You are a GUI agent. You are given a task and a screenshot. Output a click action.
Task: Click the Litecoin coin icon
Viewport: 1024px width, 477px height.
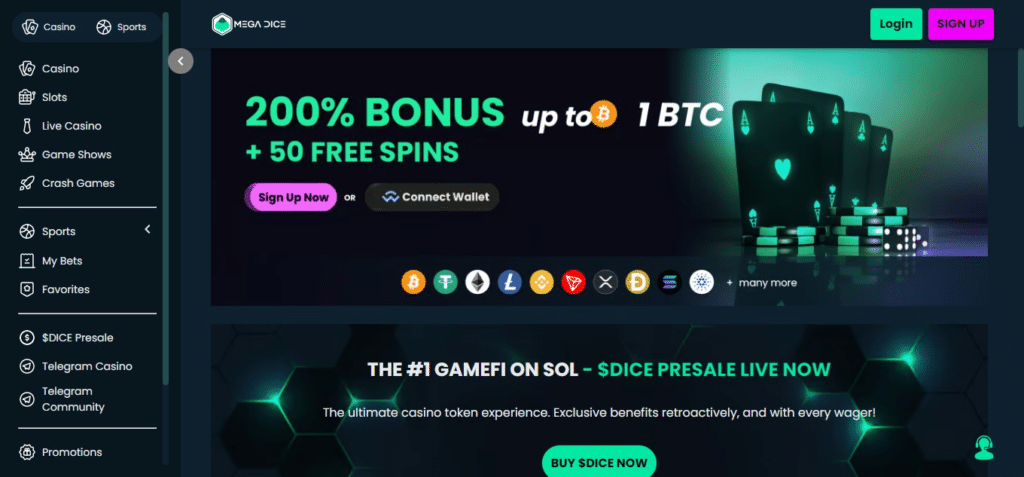(x=509, y=282)
